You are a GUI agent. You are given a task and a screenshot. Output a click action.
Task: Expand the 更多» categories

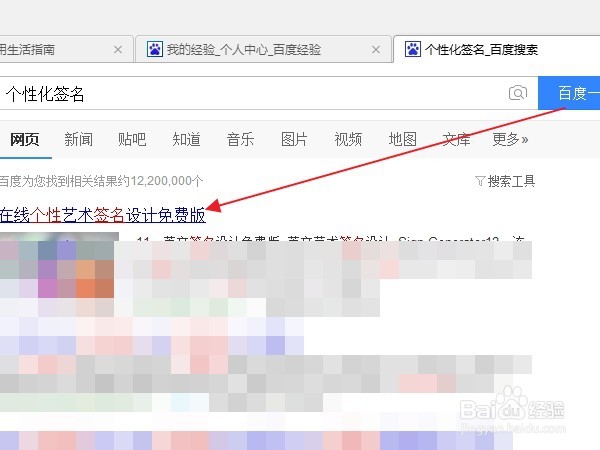[x=510, y=139]
